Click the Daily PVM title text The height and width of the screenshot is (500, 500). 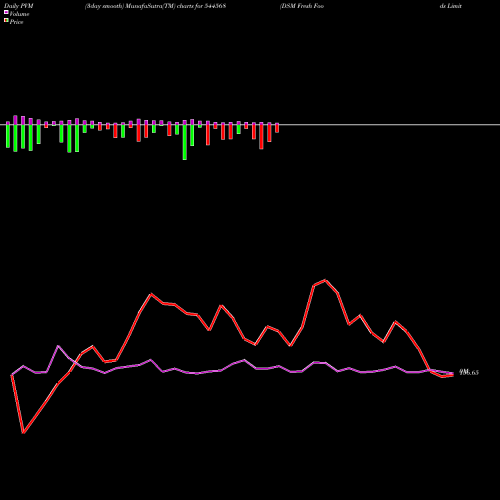coord(19,6)
